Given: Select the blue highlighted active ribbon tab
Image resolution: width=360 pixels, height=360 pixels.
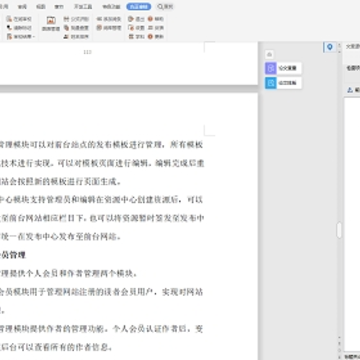Looking at the screenshot, I should click(139, 7).
